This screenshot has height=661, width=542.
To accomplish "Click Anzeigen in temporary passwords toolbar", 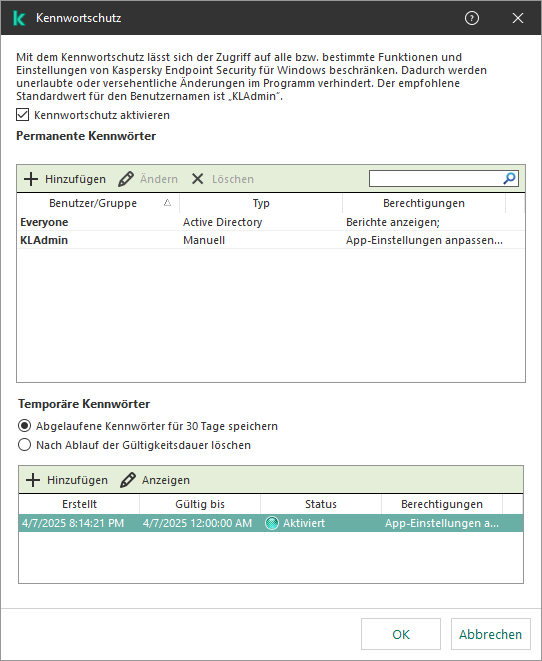I will click(x=155, y=480).
